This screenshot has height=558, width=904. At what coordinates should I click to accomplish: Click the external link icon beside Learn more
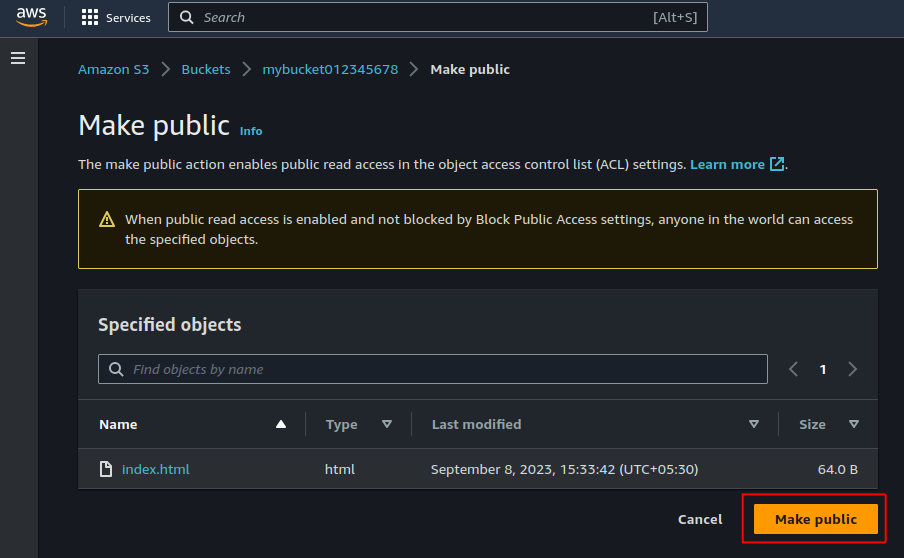click(x=777, y=164)
